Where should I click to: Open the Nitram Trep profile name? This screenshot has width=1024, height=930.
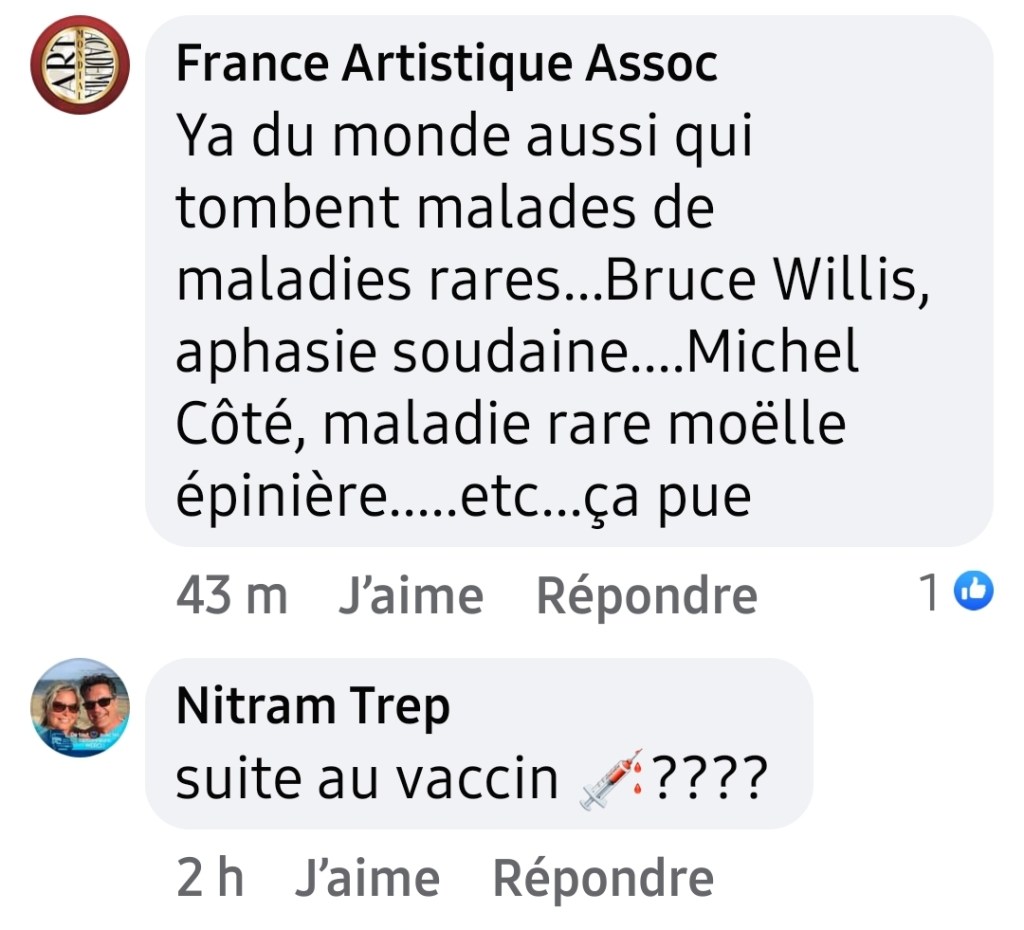point(313,708)
